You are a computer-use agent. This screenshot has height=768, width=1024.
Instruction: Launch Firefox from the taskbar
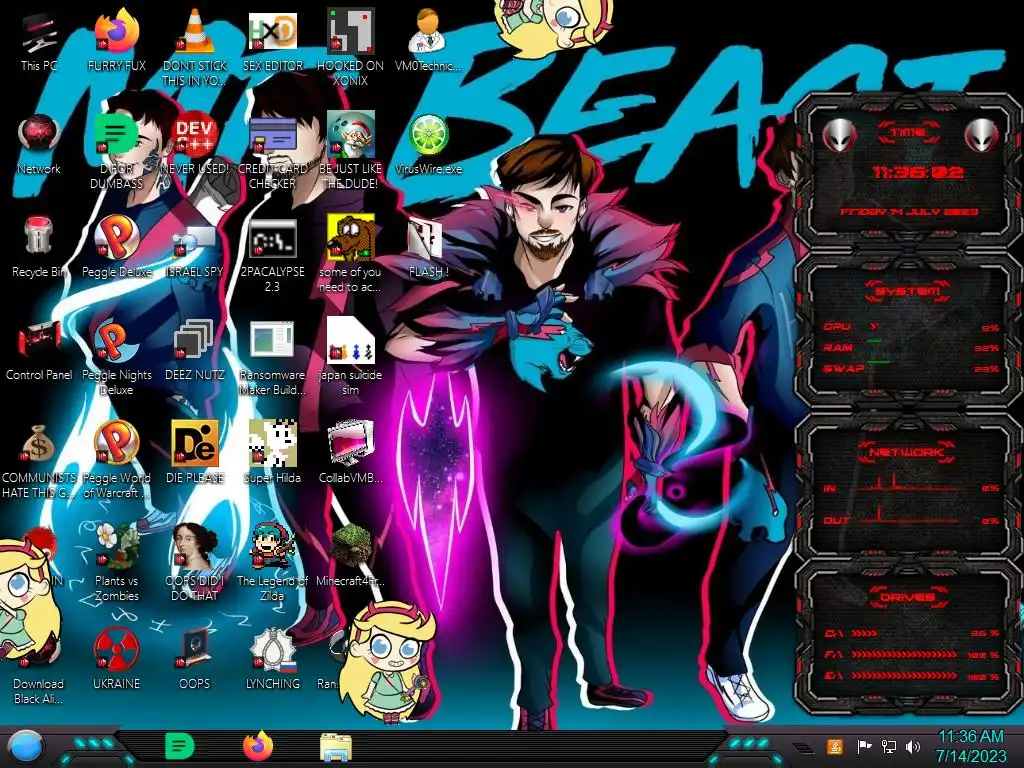pyautogui.click(x=257, y=746)
